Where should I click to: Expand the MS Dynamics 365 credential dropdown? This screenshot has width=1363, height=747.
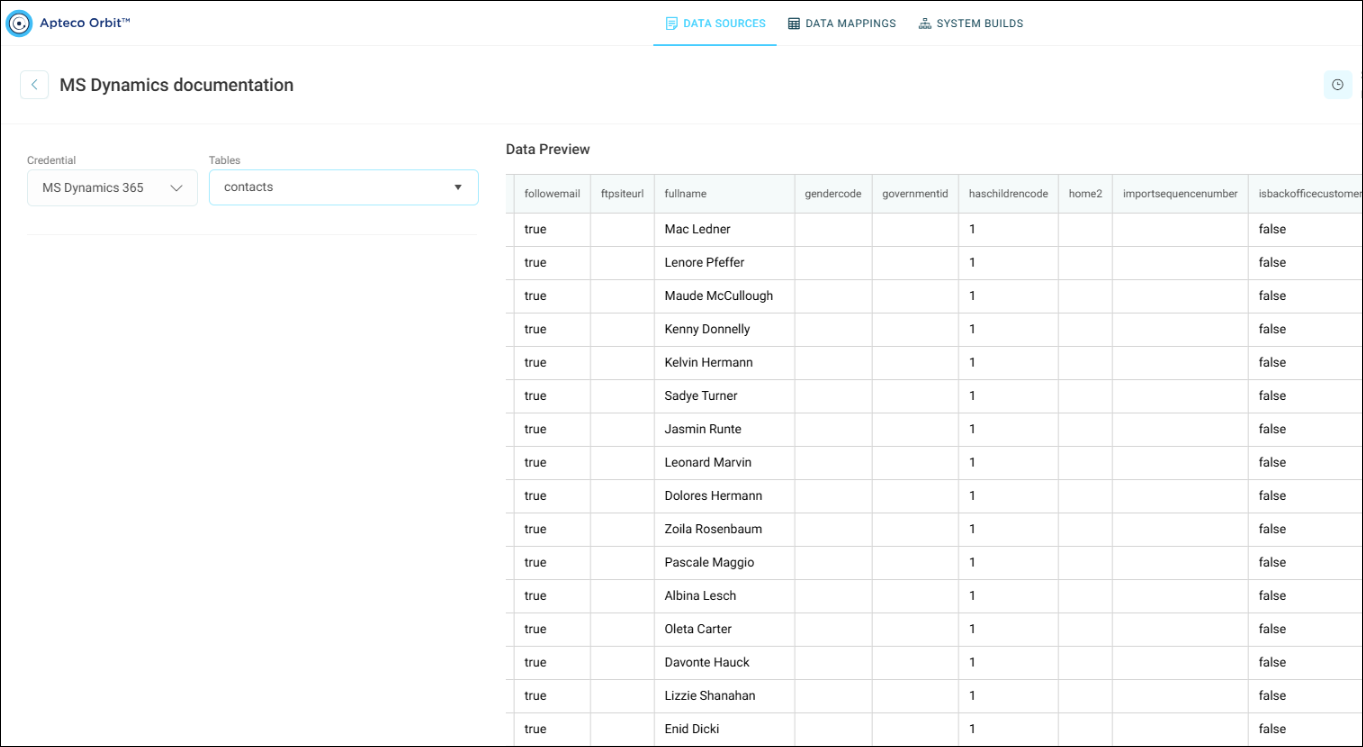112,188
